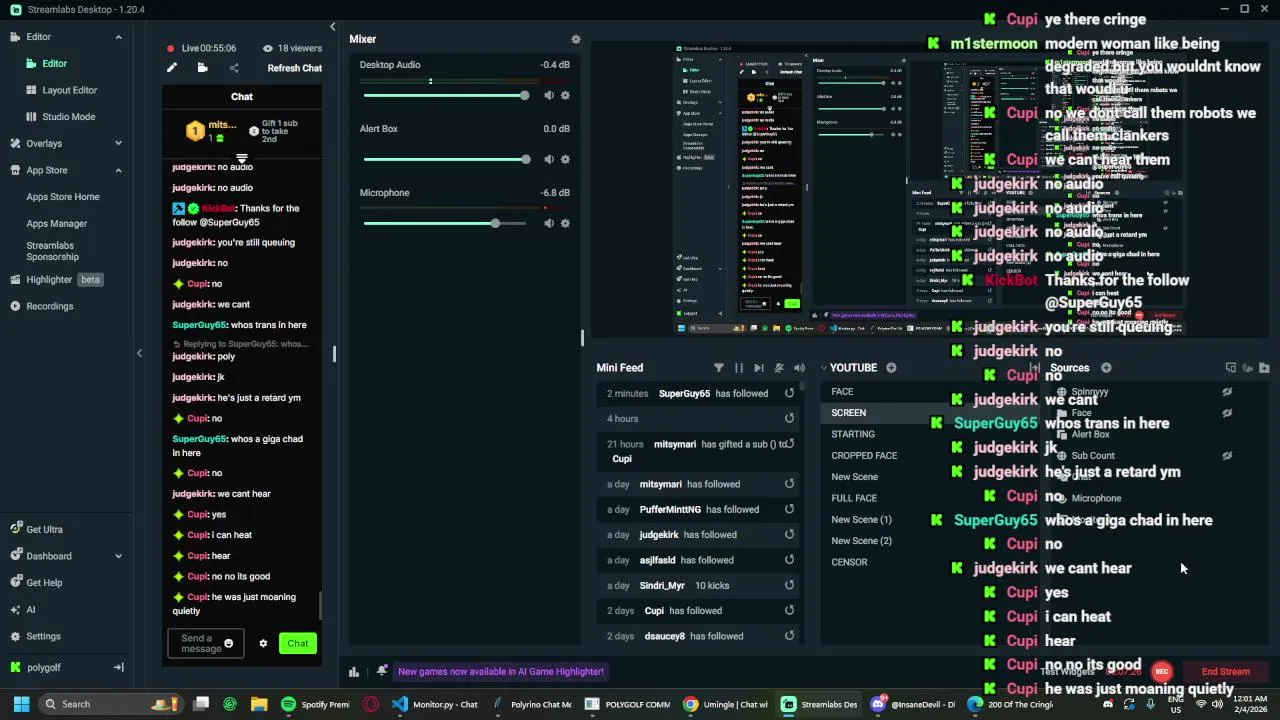Select the CENSOR scene
The height and width of the screenshot is (720, 1280).
click(849, 562)
